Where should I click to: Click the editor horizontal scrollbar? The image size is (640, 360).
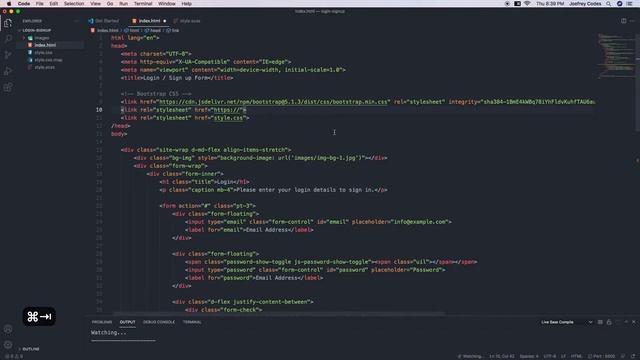(x=279, y=313)
